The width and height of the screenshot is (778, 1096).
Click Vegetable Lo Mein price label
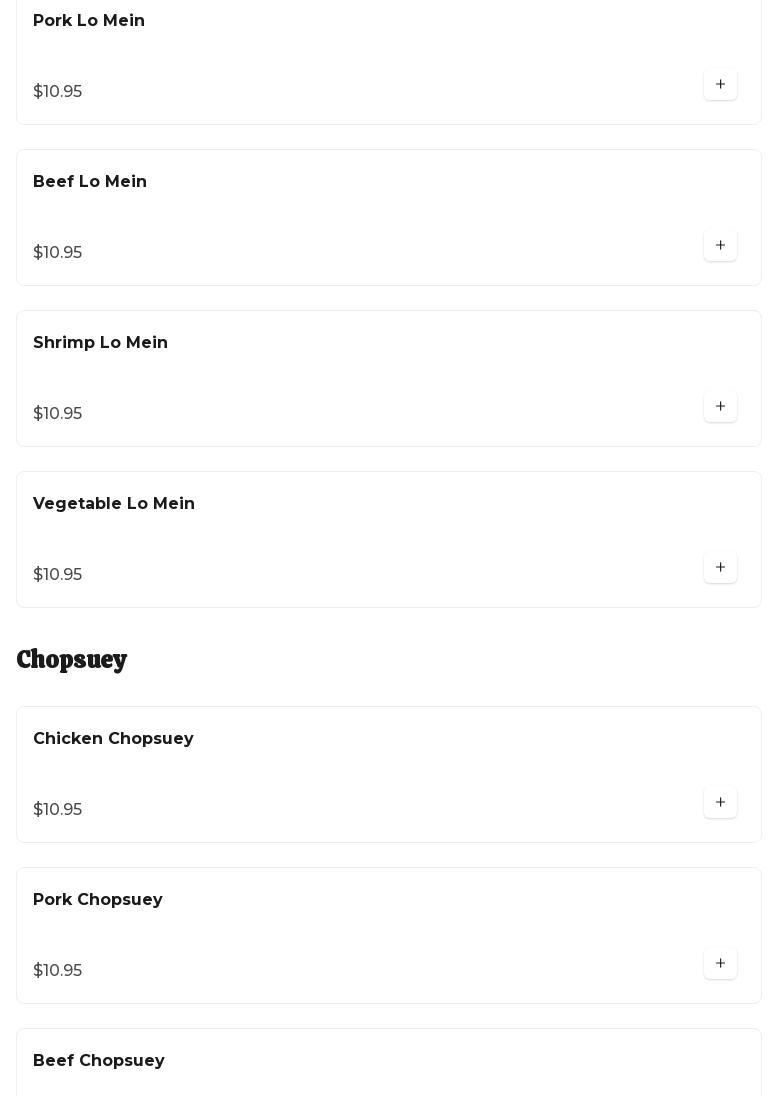pos(58,575)
